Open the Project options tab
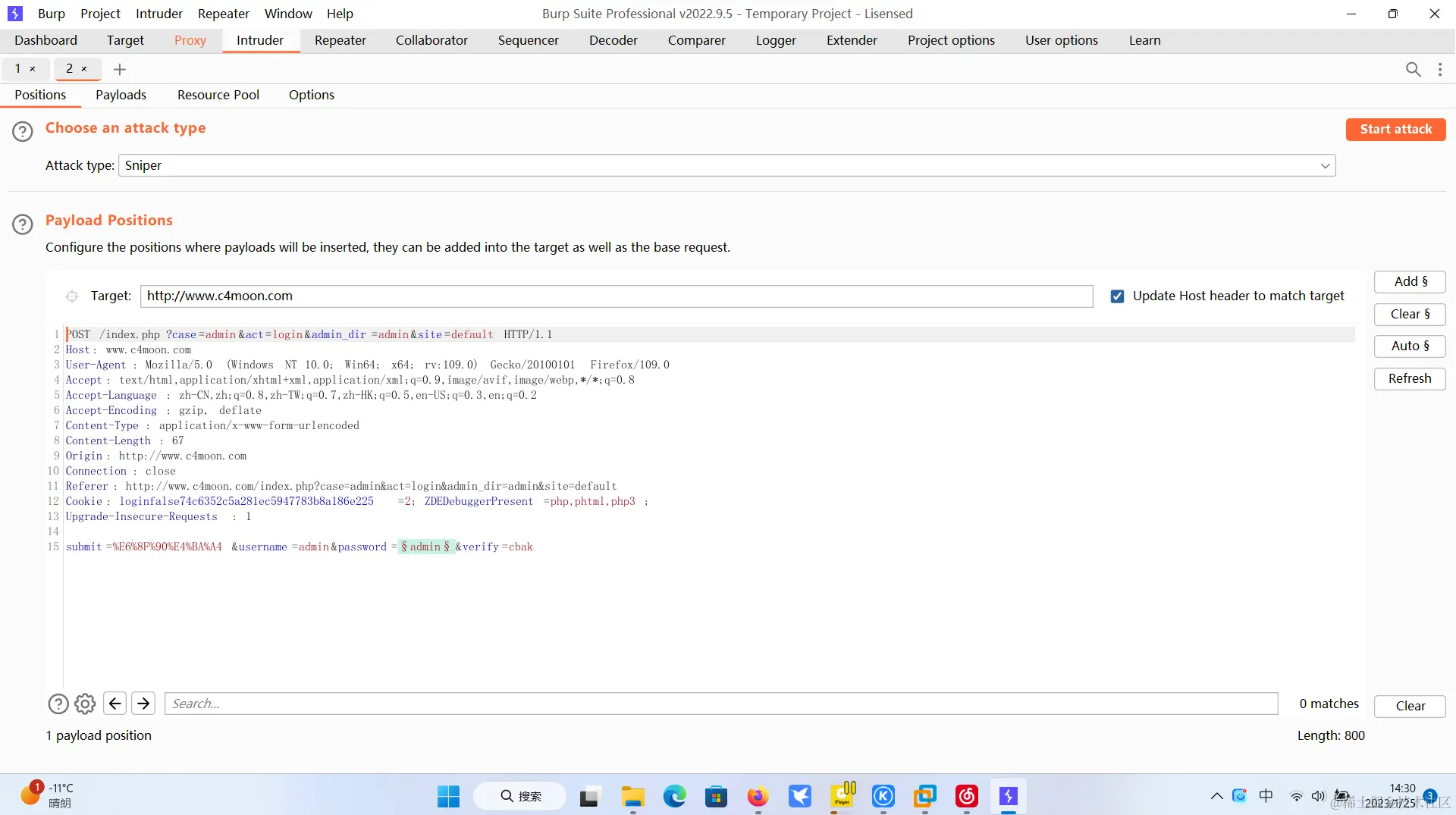The width and height of the screenshot is (1456, 815). click(951, 40)
